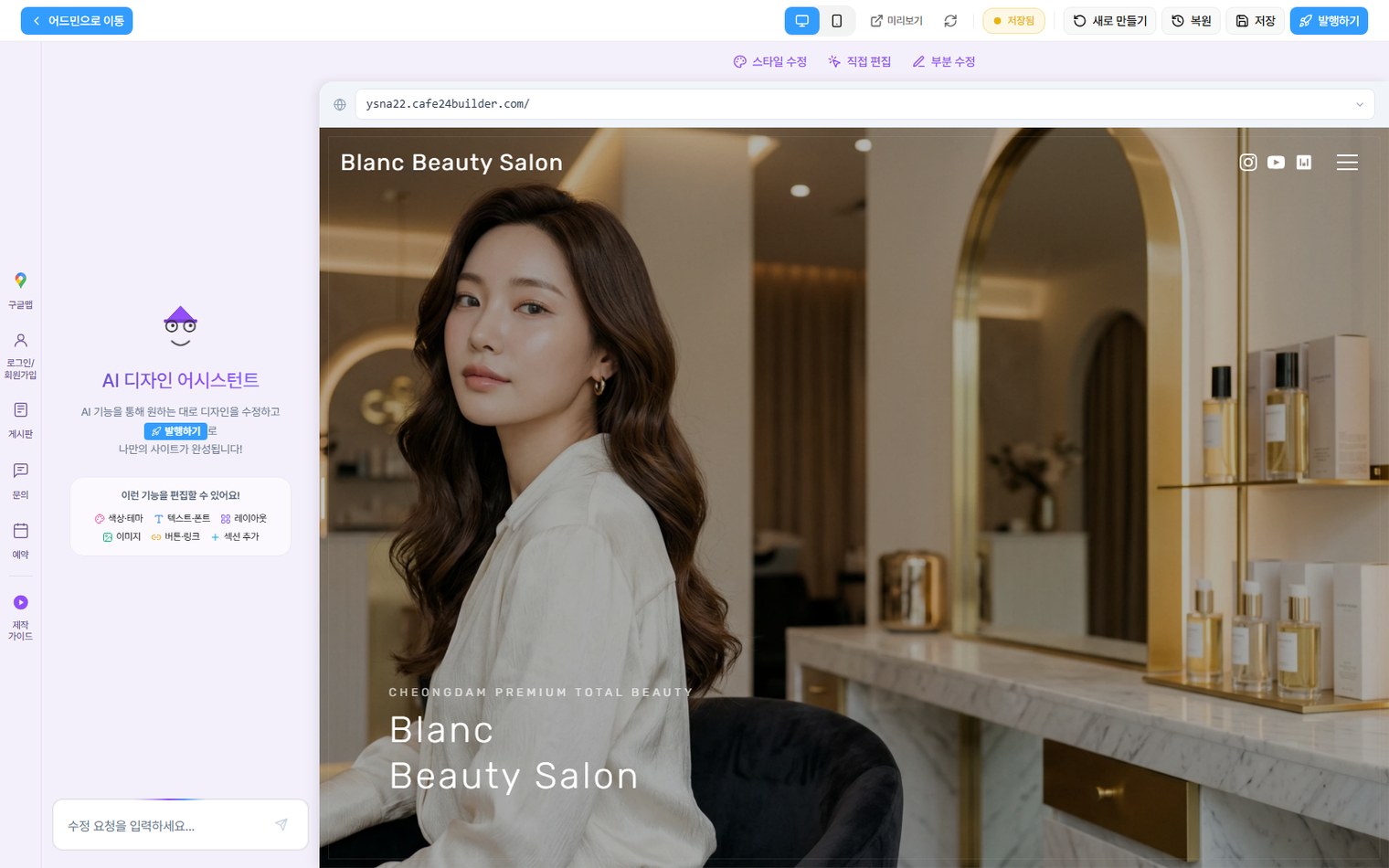Click Blanc Beauty Salon site logo text
Screen dimensions: 1389x868
tap(451, 163)
